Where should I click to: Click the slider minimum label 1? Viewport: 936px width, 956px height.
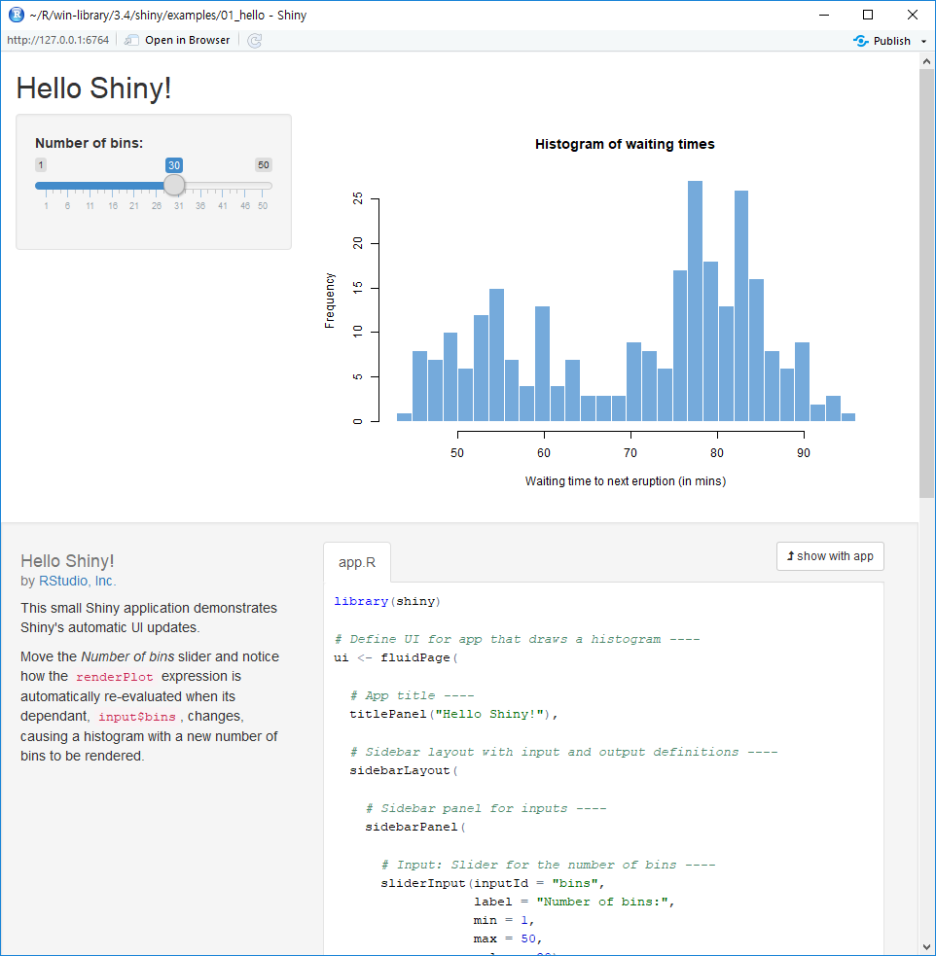(x=41, y=165)
